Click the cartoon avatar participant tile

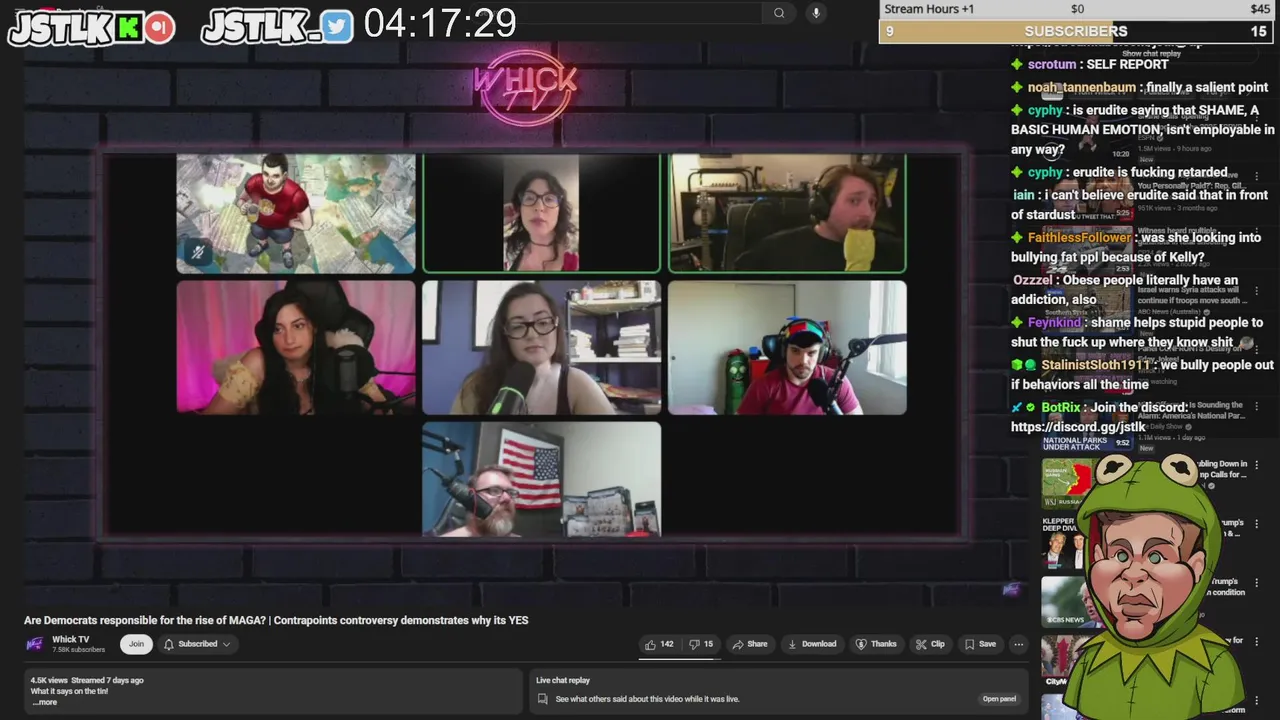click(x=296, y=213)
